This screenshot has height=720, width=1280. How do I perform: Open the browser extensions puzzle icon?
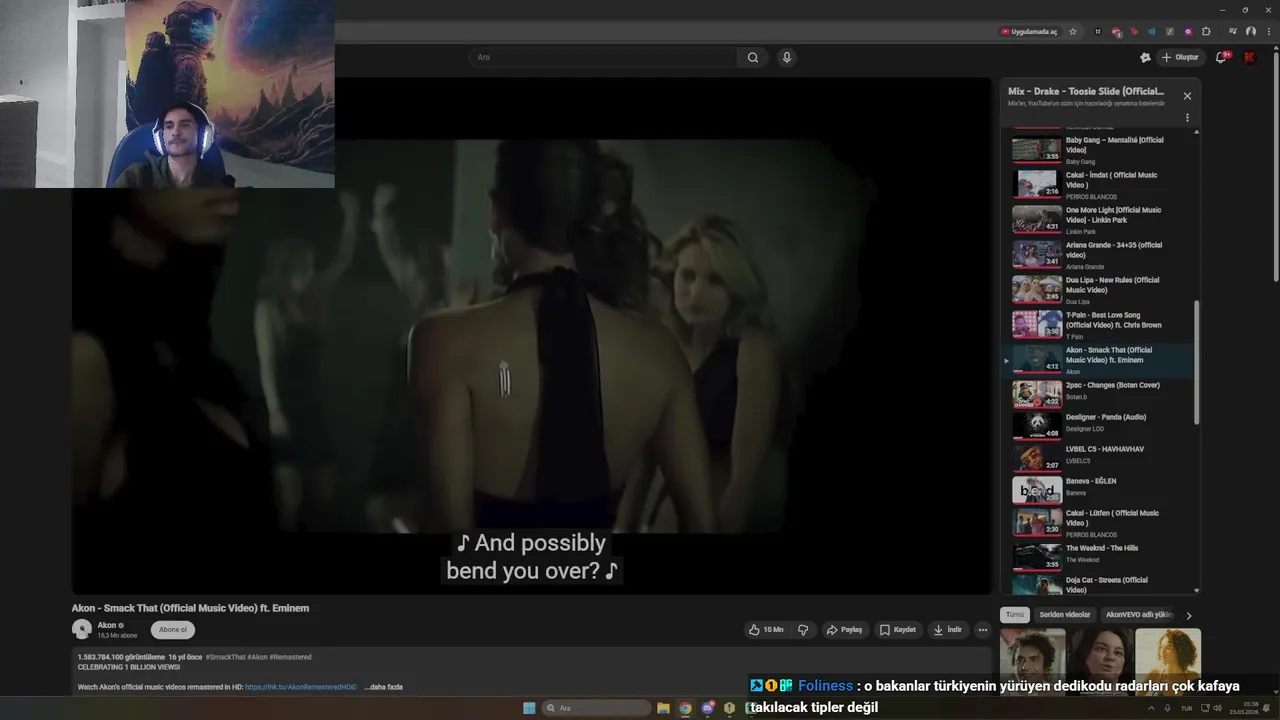(x=1206, y=31)
